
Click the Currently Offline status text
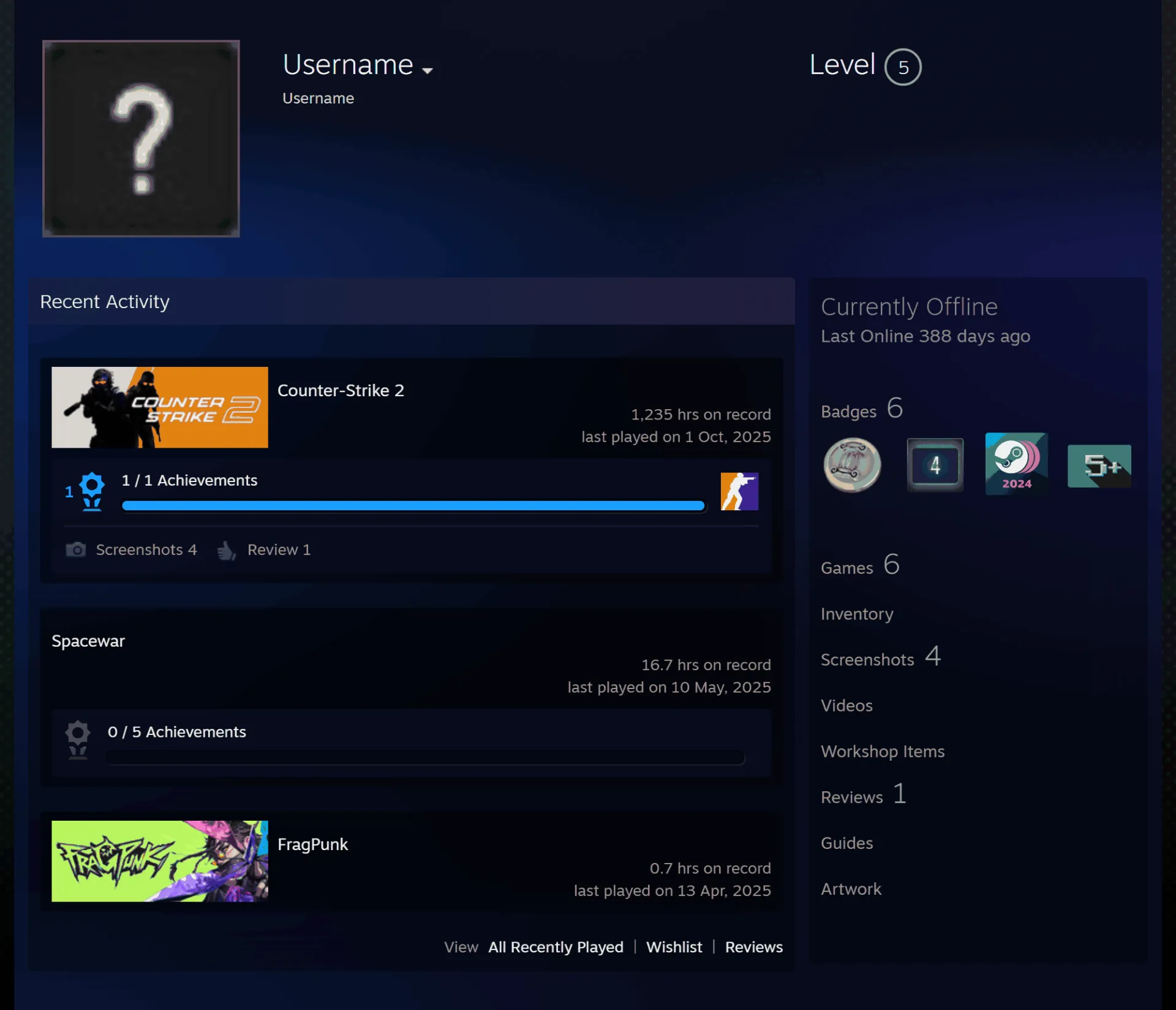click(x=909, y=307)
